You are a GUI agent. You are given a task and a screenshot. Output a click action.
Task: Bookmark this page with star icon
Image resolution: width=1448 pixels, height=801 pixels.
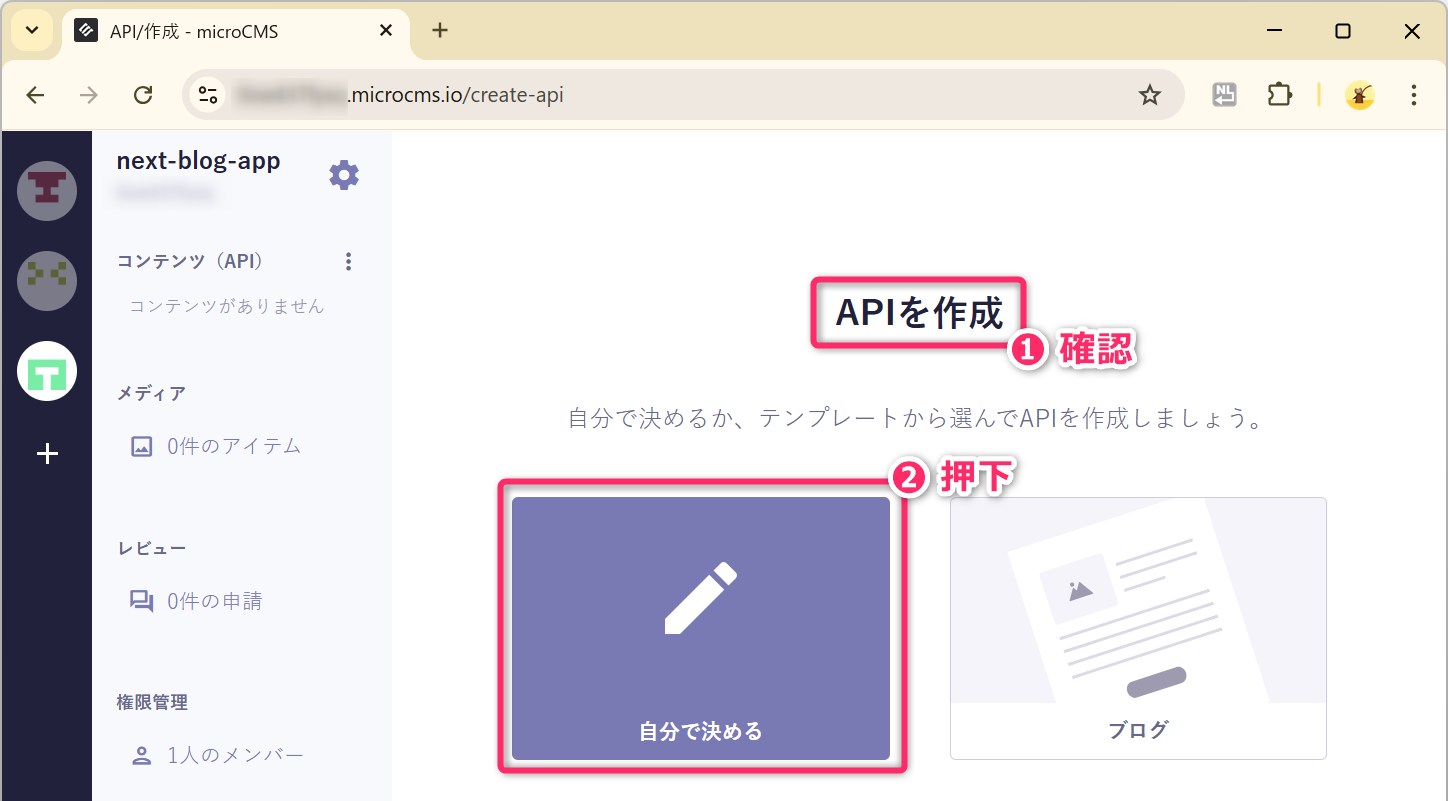pyautogui.click(x=1150, y=95)
